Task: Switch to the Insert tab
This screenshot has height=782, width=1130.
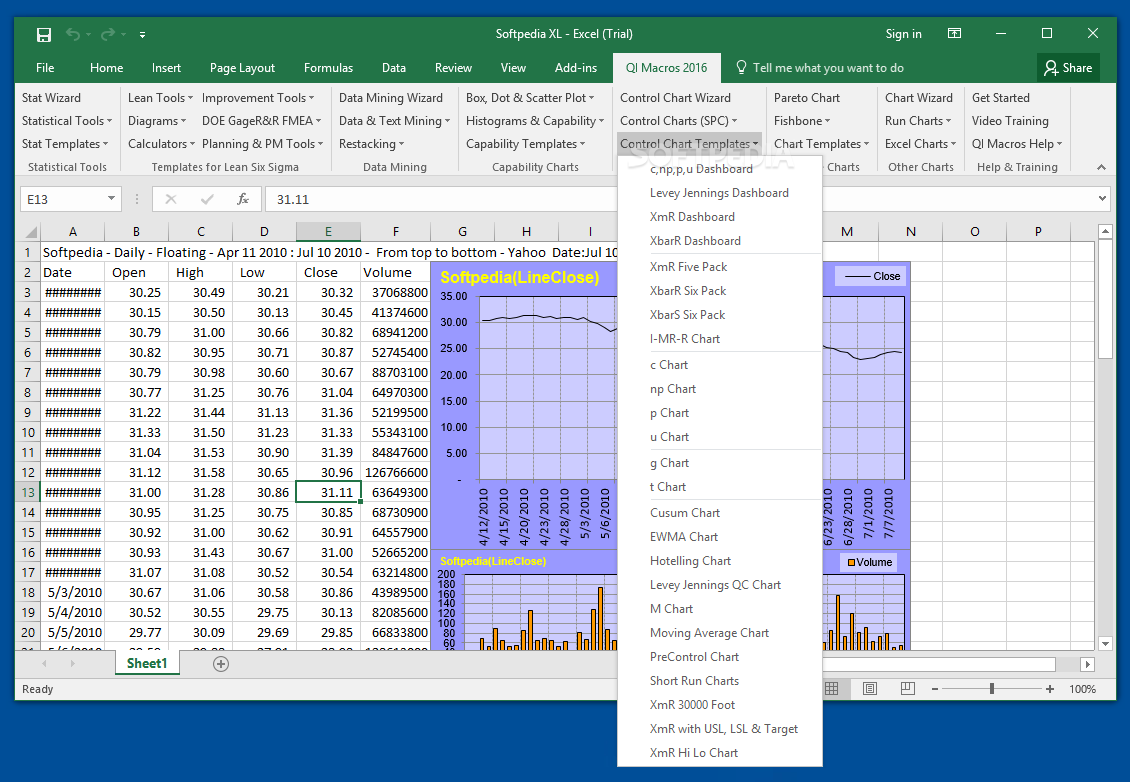Action: pos(166,68)
